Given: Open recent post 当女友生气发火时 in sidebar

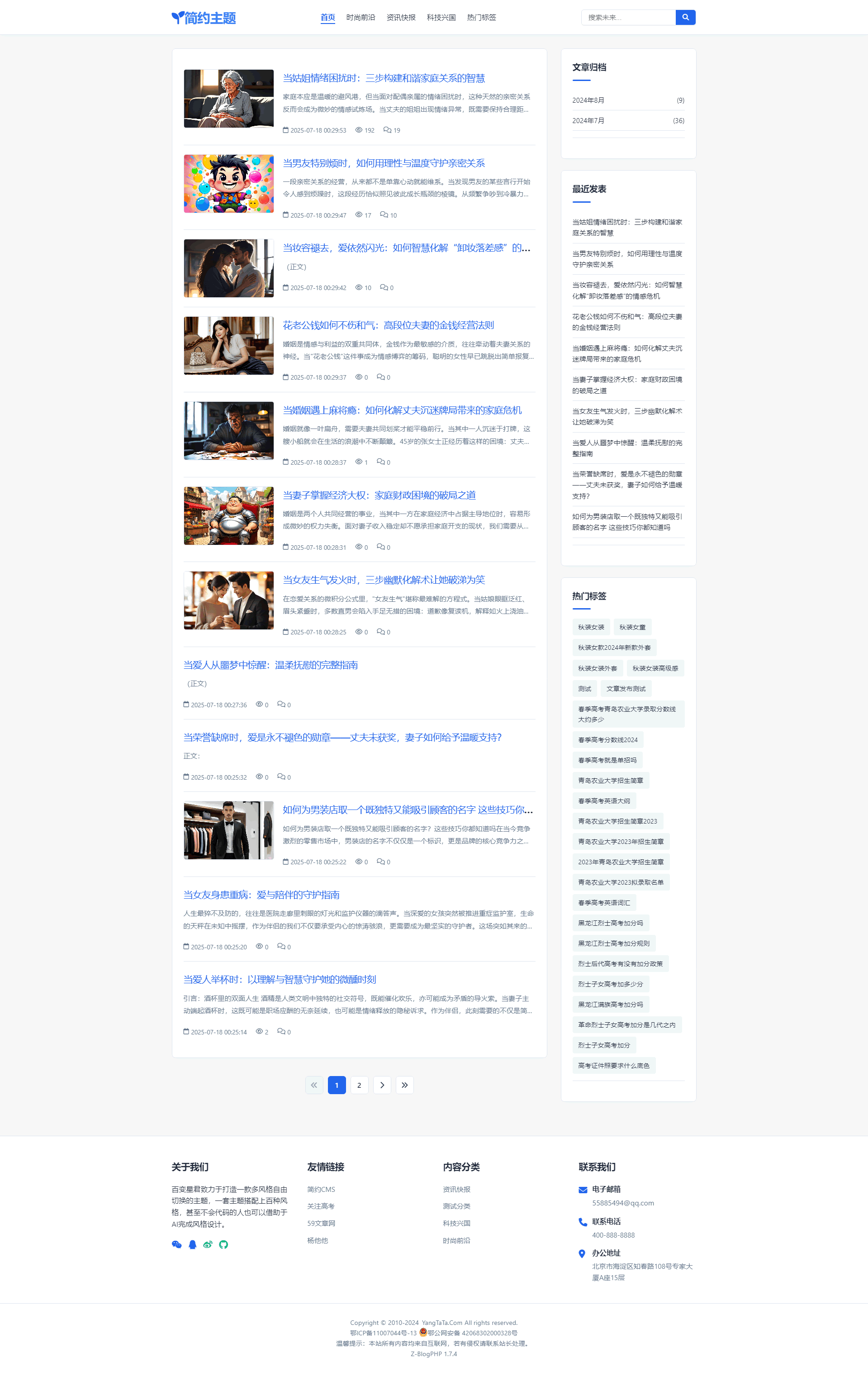Looking at the screenshot, I should tap(627, 416).
